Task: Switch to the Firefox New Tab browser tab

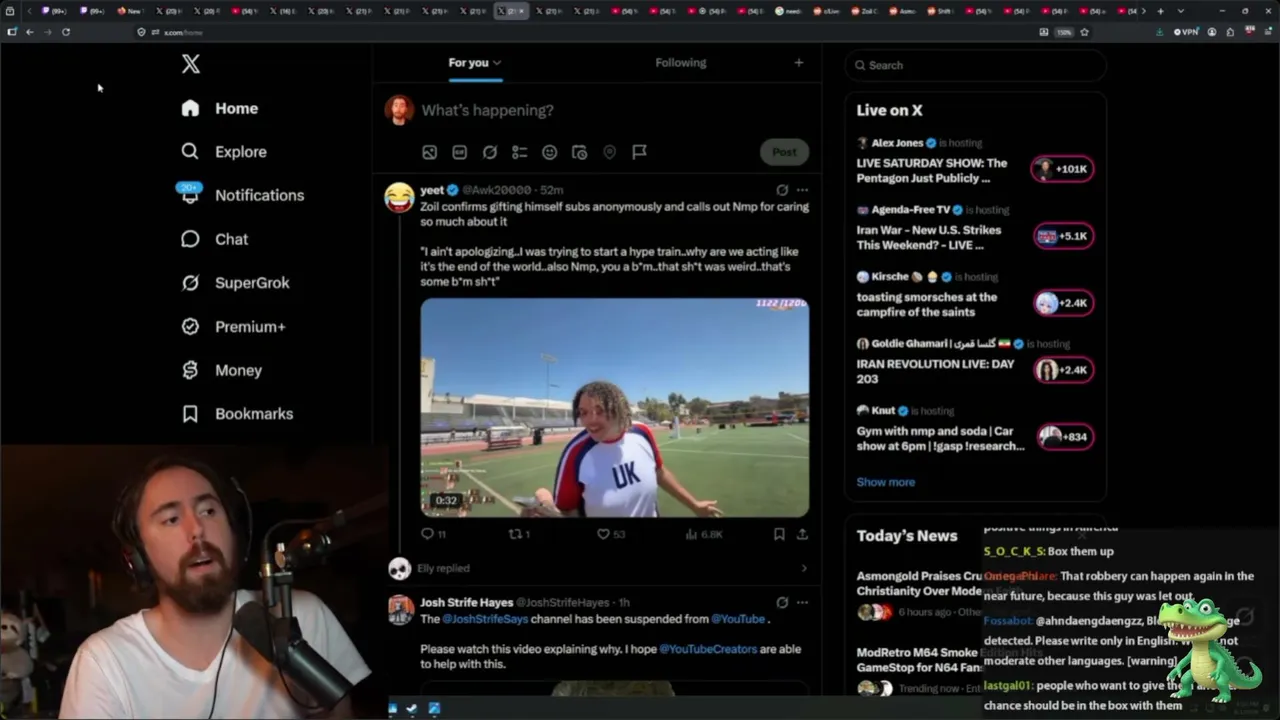Action: (x=130, y=11)
